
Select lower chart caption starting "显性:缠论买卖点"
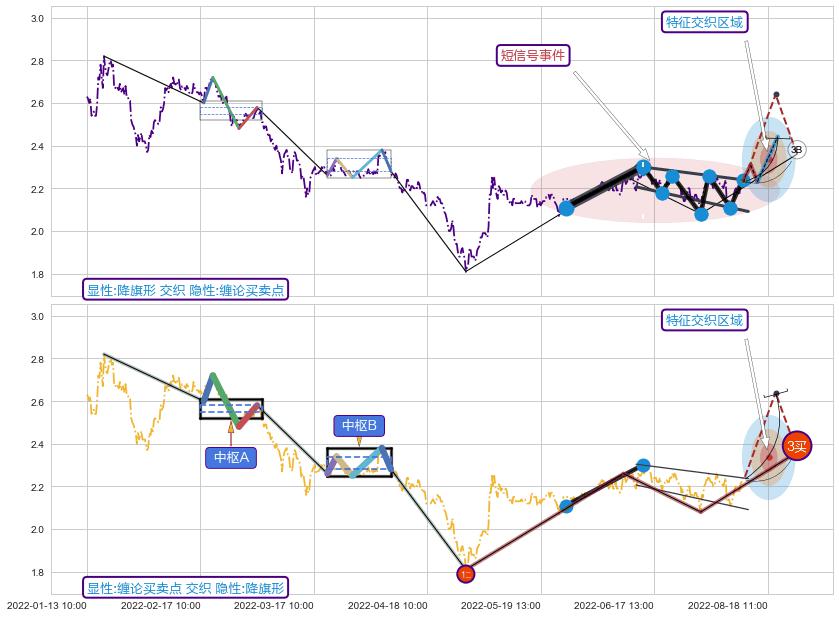185,587
